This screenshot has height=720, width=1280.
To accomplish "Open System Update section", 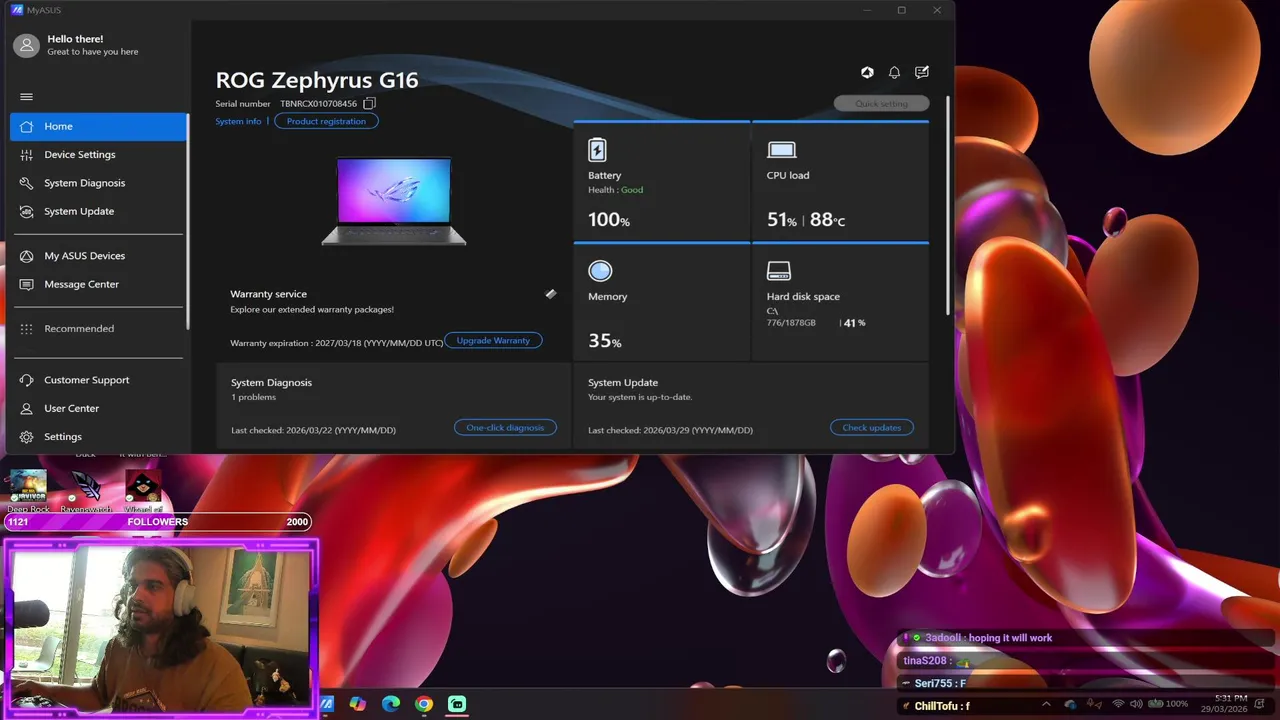I will click(98, 211).
